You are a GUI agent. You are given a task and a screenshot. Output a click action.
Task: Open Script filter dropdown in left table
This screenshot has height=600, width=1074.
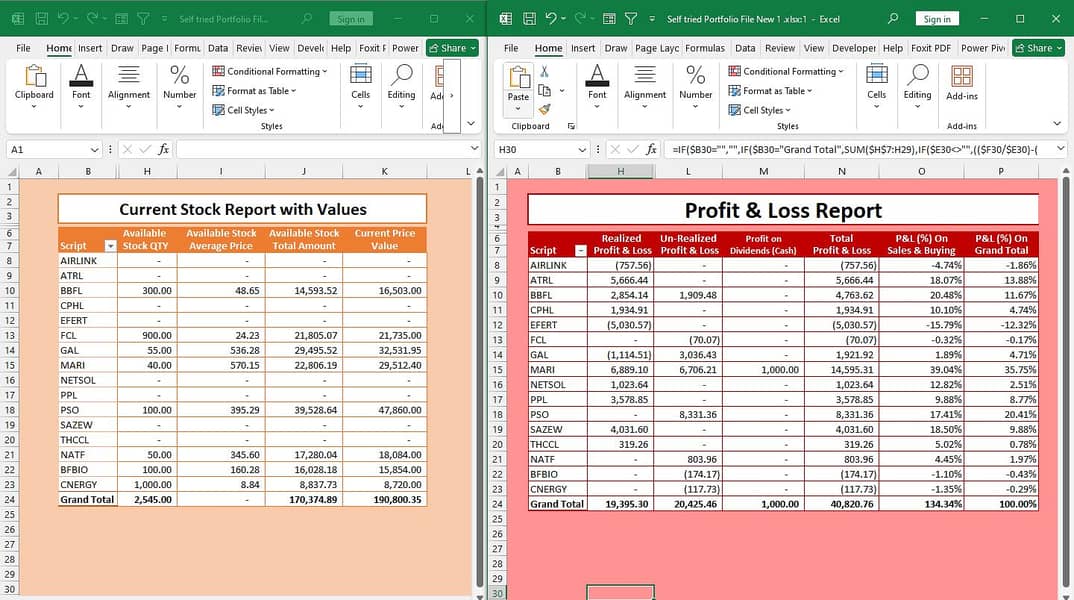click(110, 246)
